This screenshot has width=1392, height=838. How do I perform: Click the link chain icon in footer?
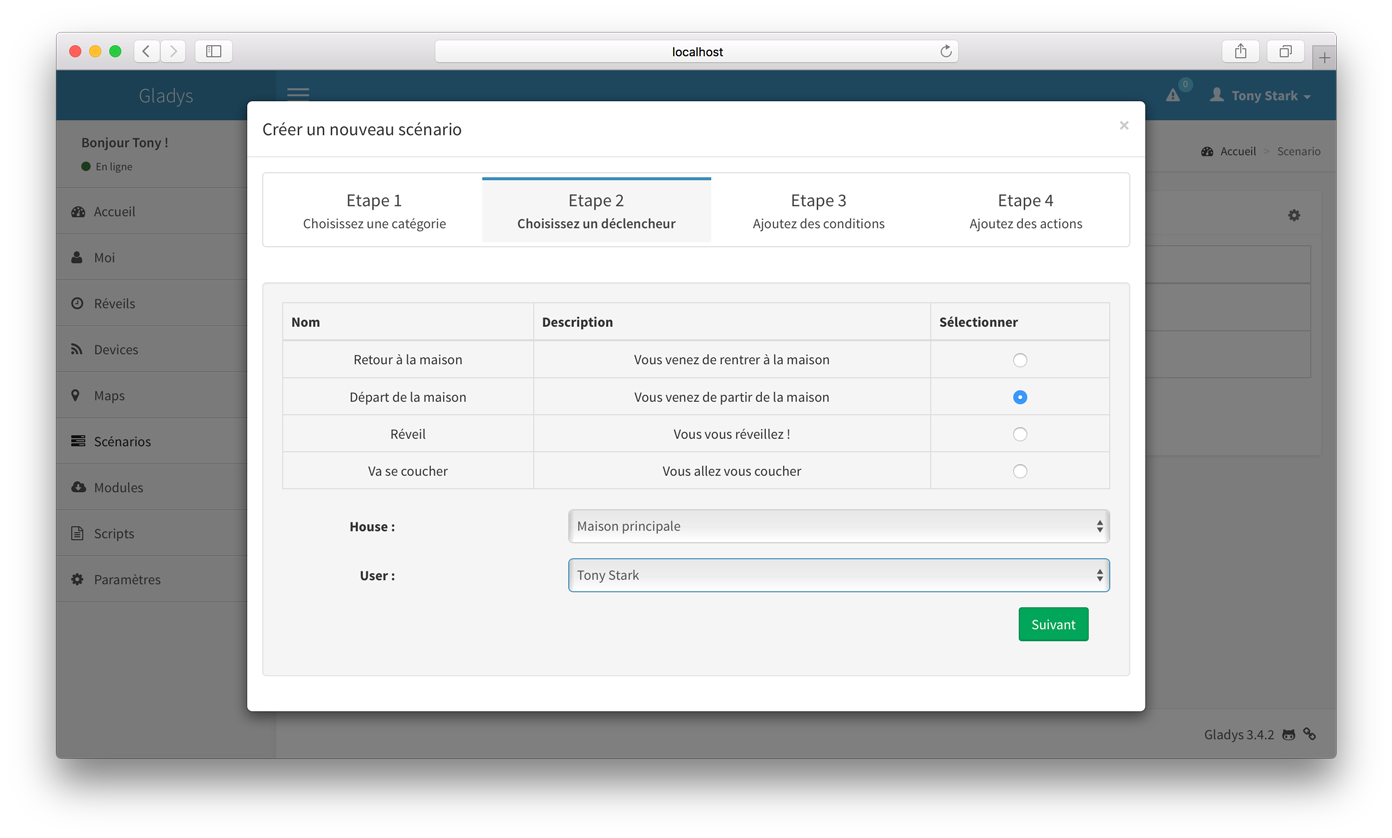tap(1310, 734)
